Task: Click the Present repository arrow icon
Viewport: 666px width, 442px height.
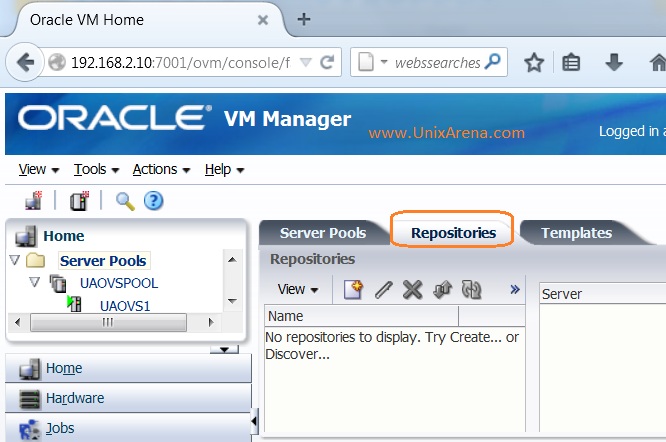Action: 442,290
